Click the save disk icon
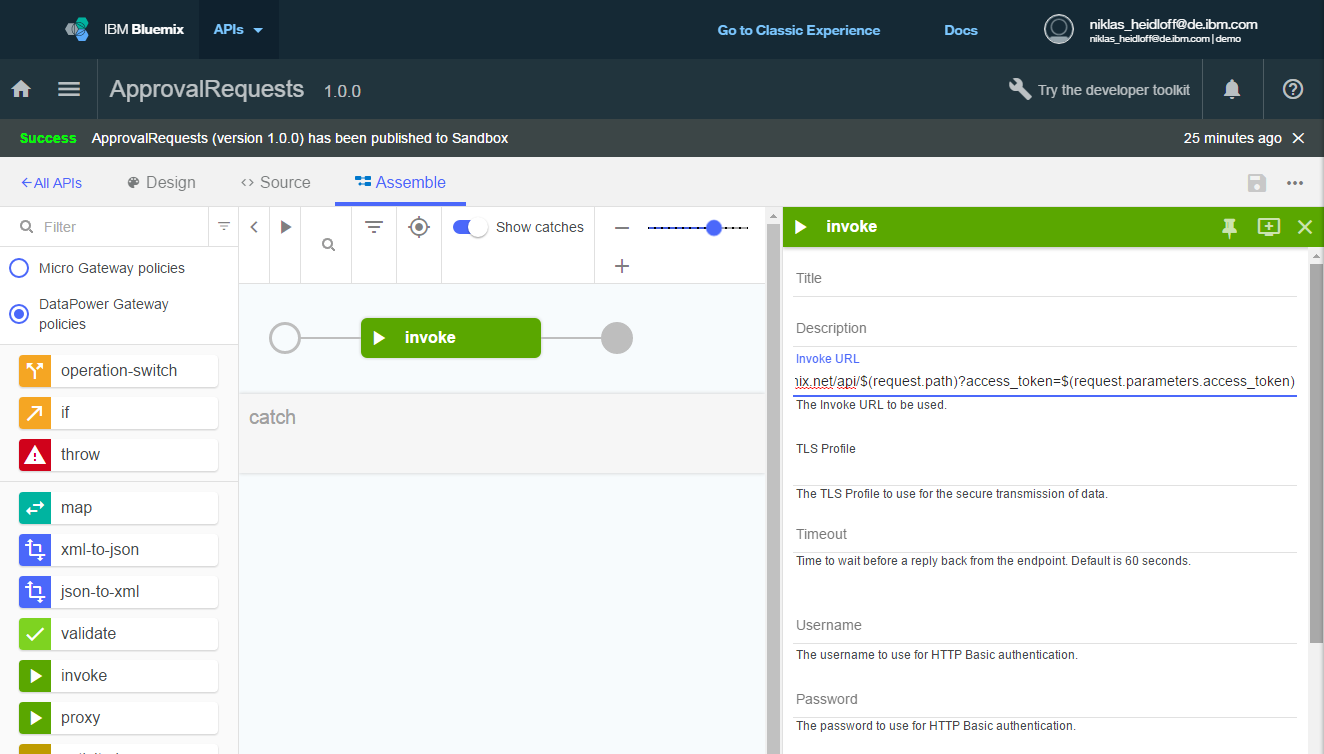Screen dimensions: 1324x754 (x=1257, y=183)
